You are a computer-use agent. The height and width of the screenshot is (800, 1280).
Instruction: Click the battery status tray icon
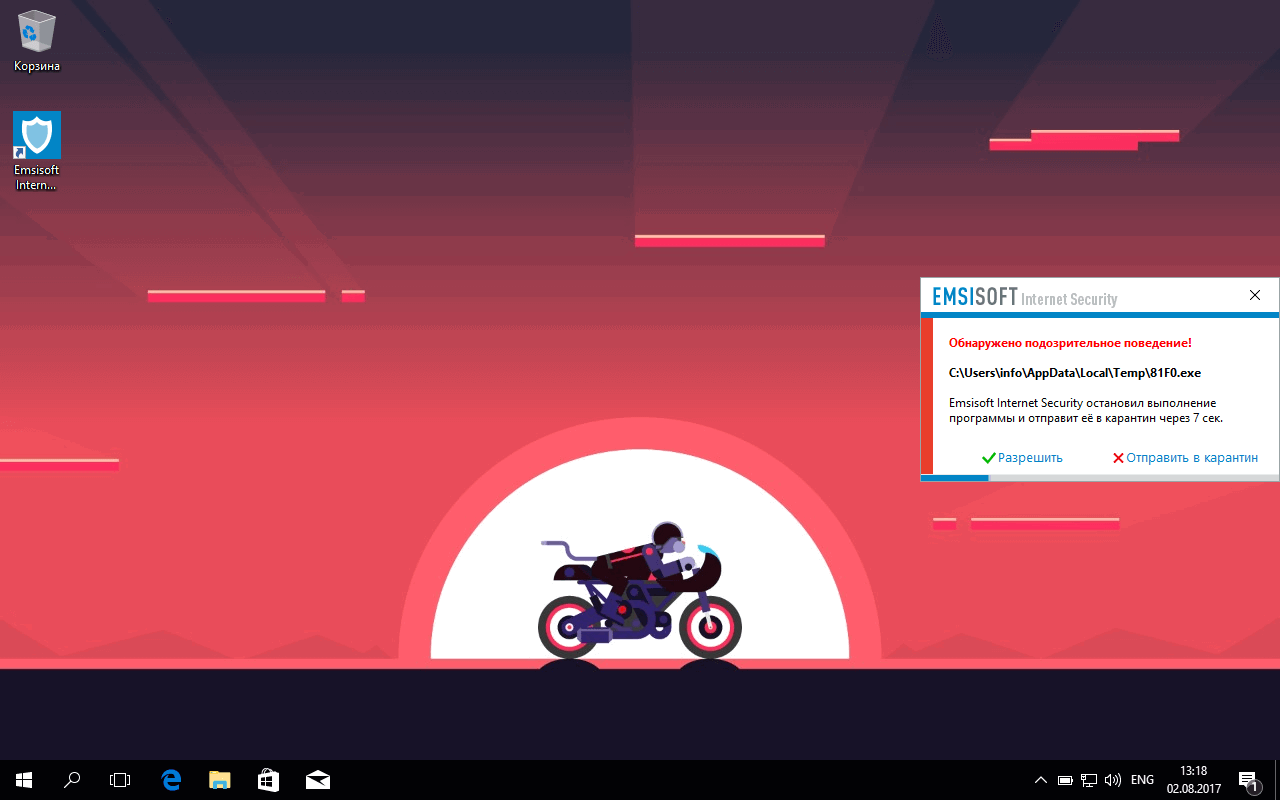coord(1066,780)
